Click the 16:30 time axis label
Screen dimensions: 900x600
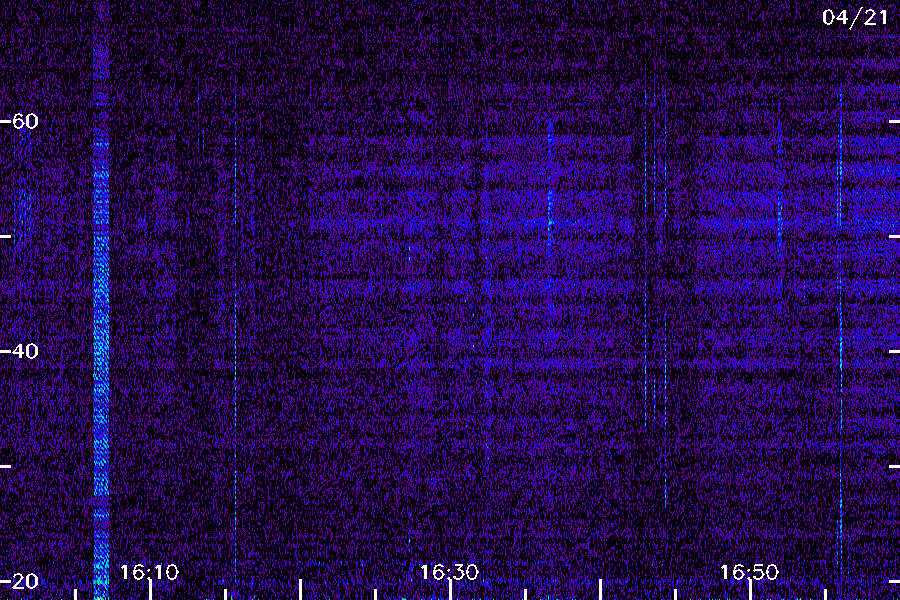449,572
